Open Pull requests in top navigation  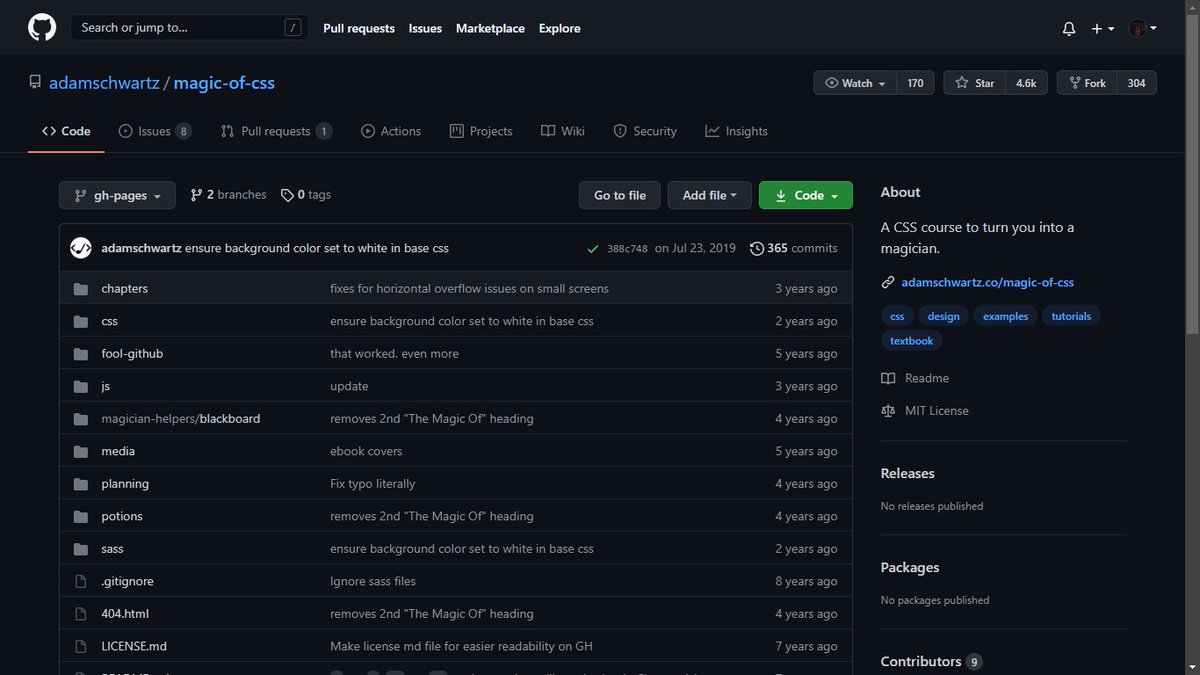tap(359, 28)
